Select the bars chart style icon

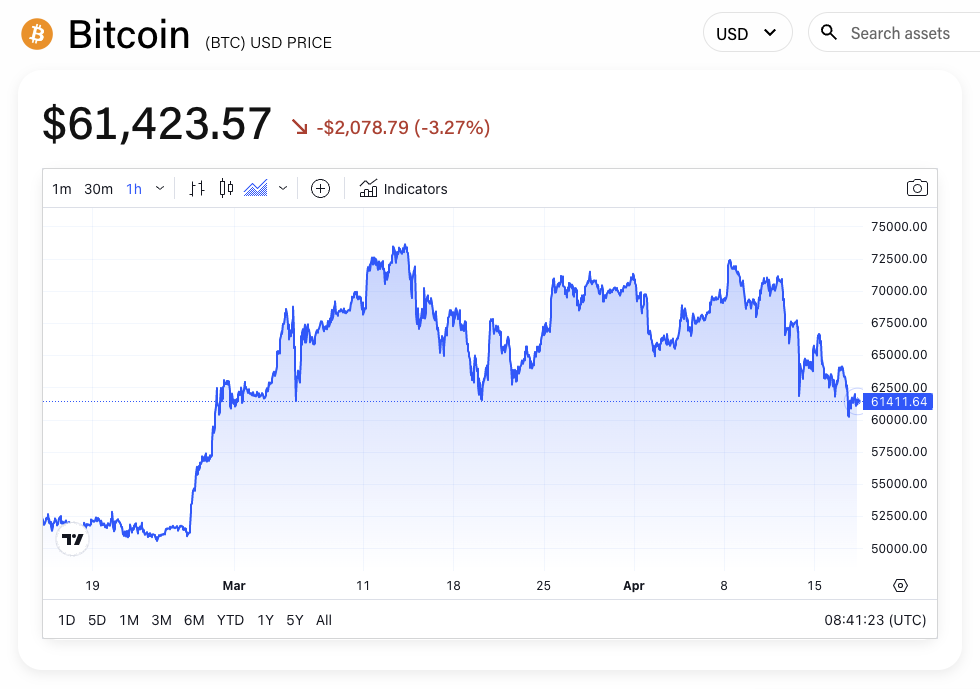click(197, 188)
